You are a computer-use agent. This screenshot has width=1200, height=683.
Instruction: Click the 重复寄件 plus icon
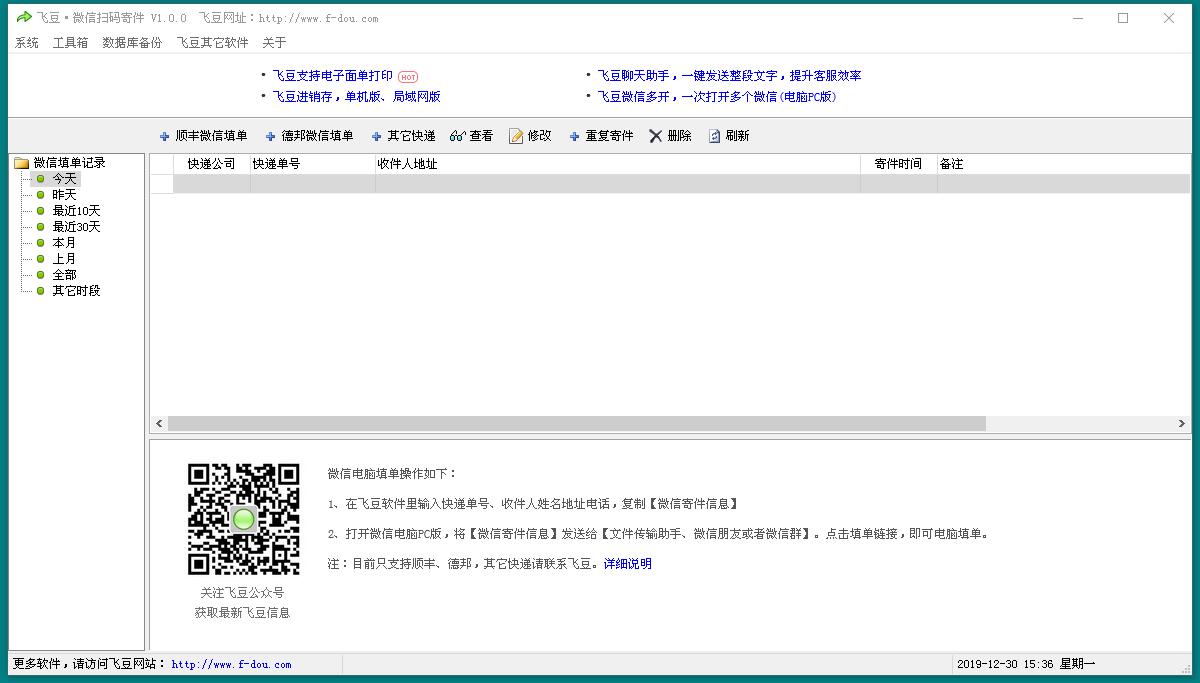point(575,136)
